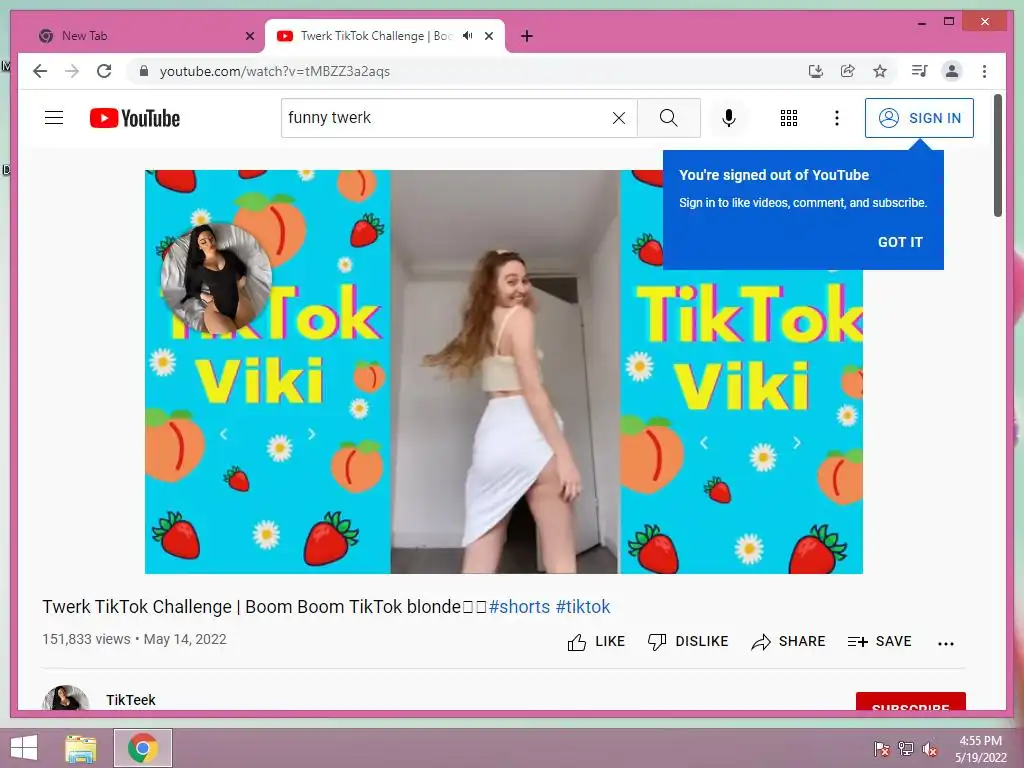The width and height of the screenshot is (1024, 768).
Task: Click the muted volume tray icon
Action: [930, 748]
